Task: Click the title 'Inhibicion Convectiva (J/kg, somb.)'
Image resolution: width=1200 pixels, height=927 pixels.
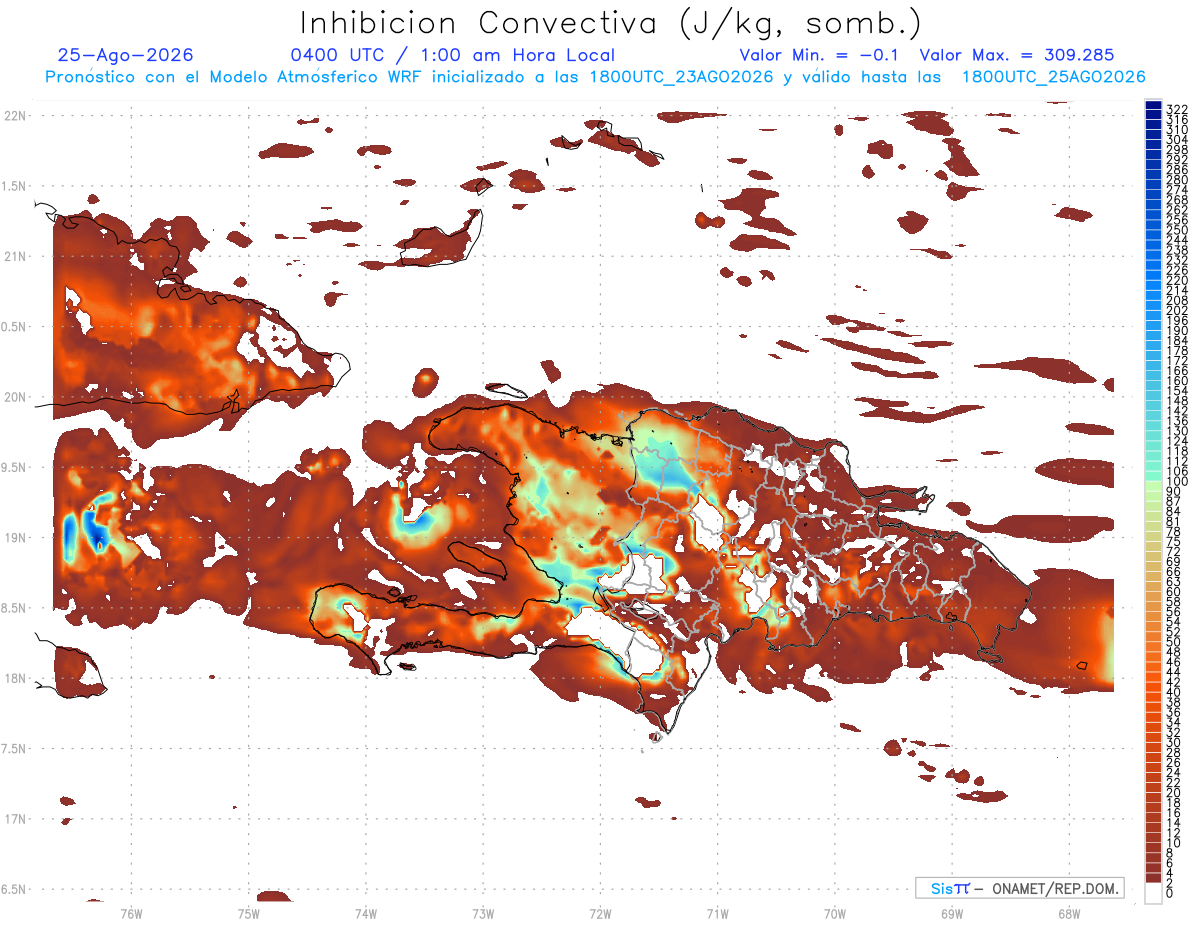Action: (611, 23)
